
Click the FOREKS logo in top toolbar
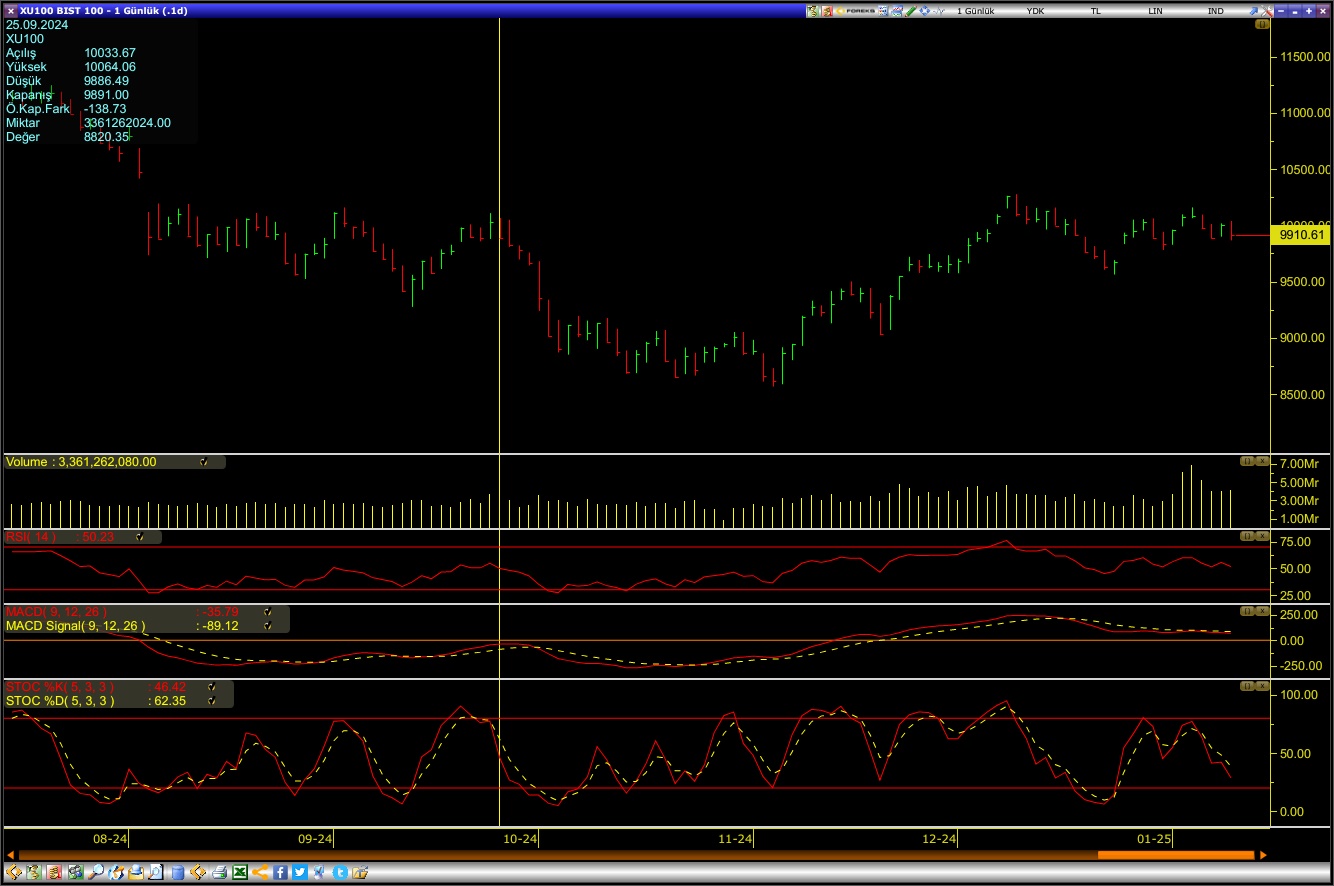pyautogui.click(x=857, y=10)
